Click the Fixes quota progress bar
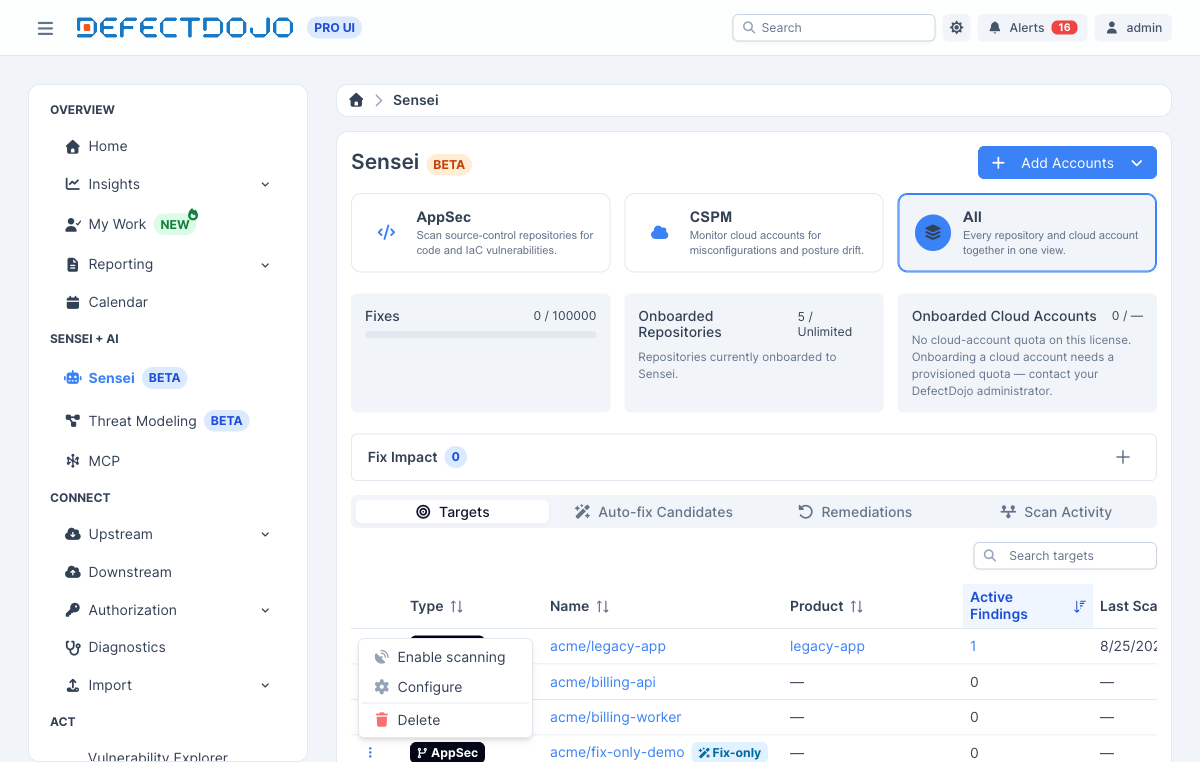This screenshot has height=762, width=1200. click(x=480, y=334)
